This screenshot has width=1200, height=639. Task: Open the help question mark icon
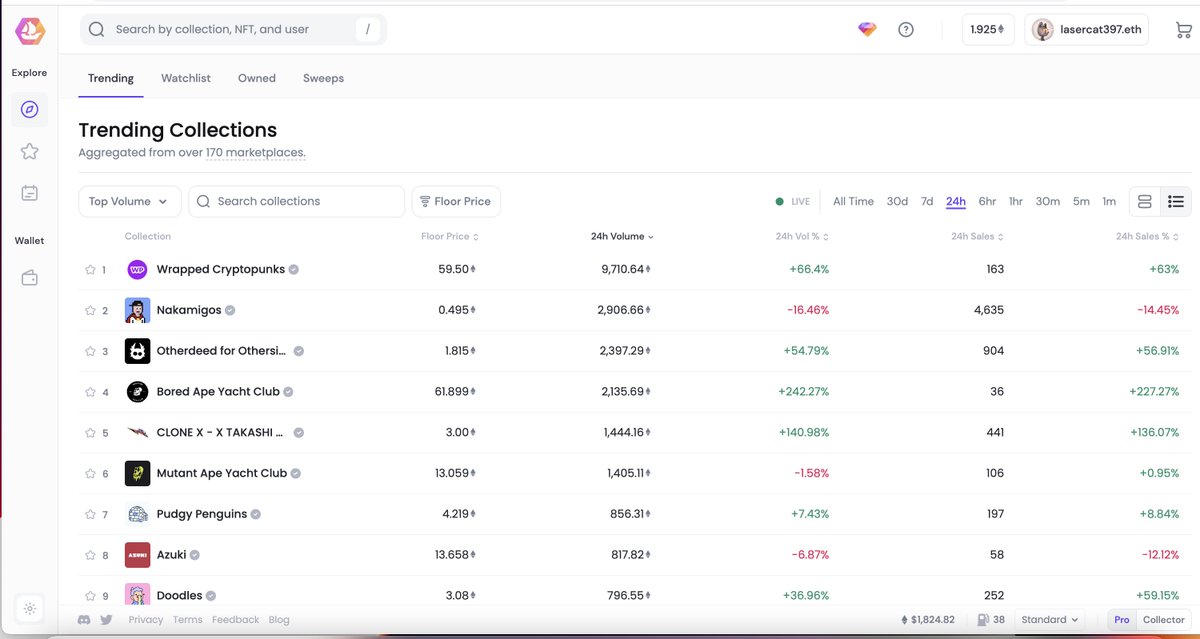(906, 30)
